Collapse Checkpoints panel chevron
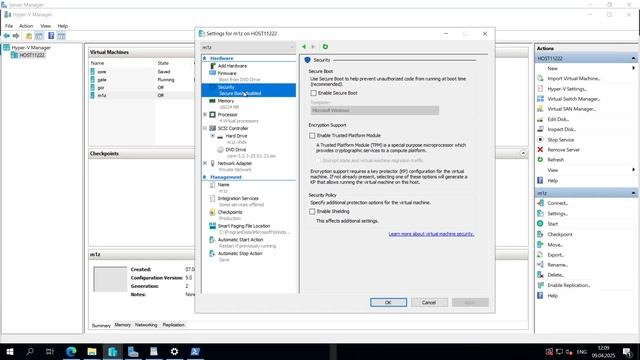 coord(523,153)
